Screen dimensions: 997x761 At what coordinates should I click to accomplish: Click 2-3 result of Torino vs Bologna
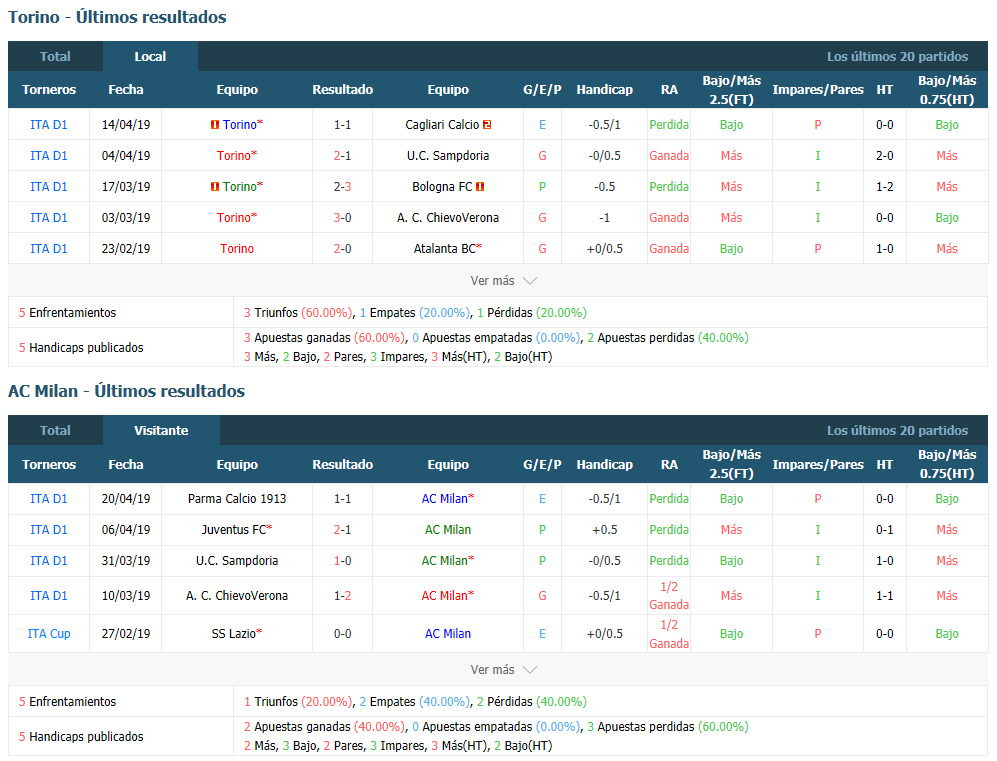pyautogui.click(x=342, y=187)
